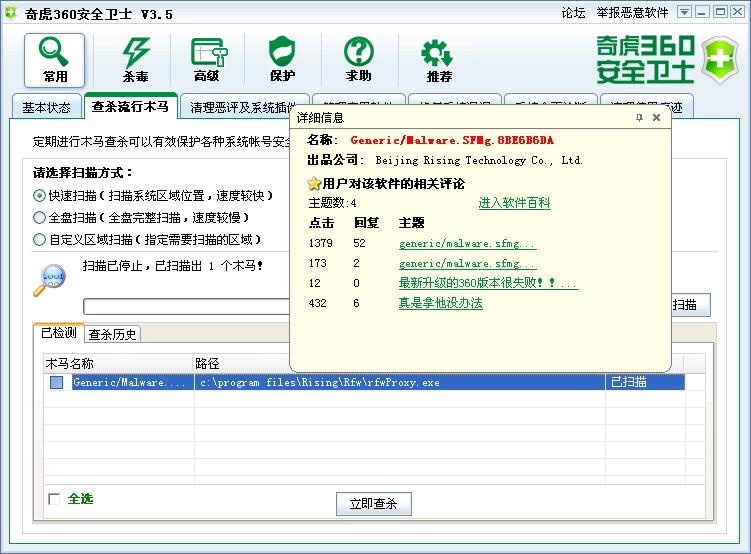Click malware name Generic/Malware.SFMg.8BE6B6DA in popup

pos(452,140)
